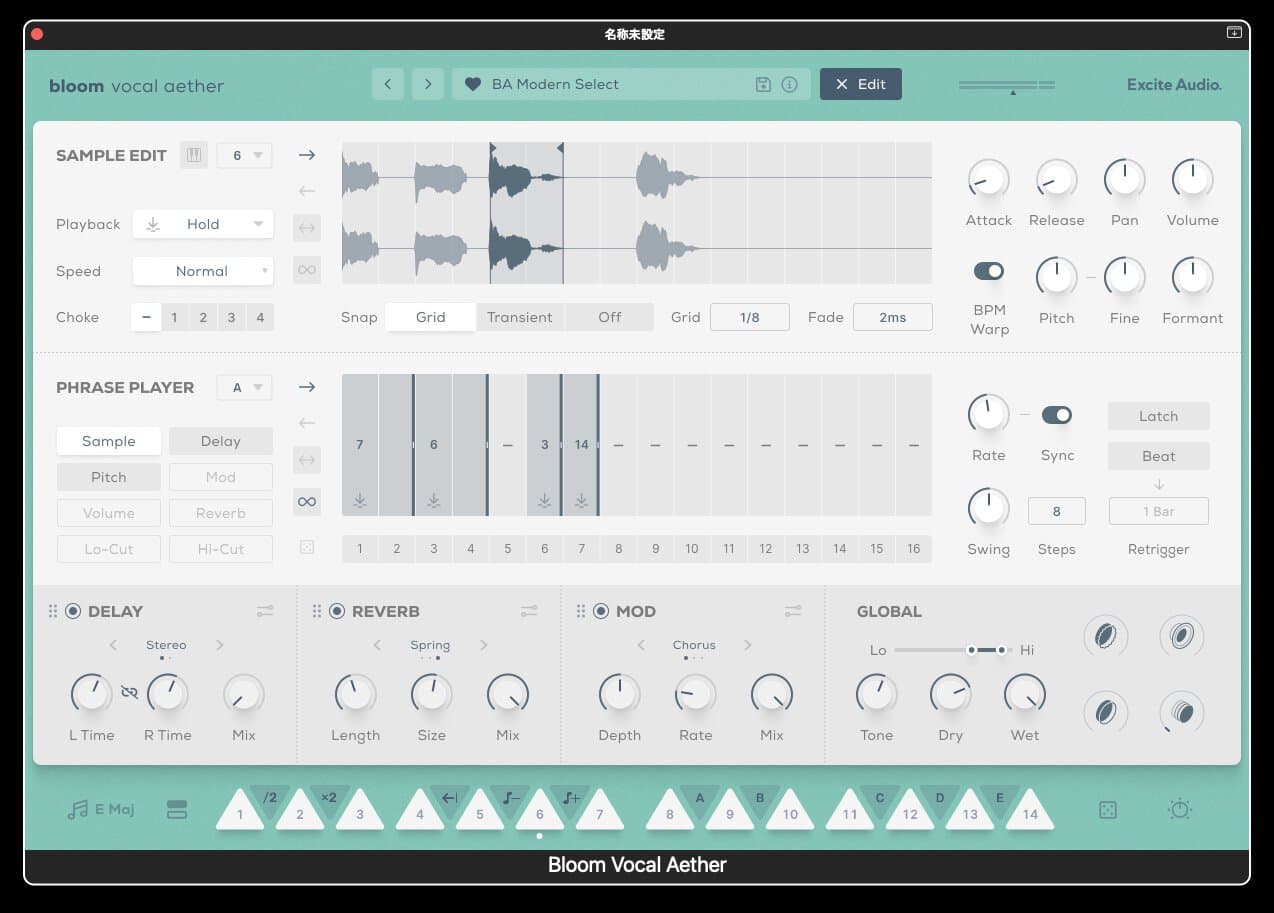Open Delay settings sliders icon
The height and width of the screenshot is (913, 1274).
pyautogui.click(x=265, y=611)
